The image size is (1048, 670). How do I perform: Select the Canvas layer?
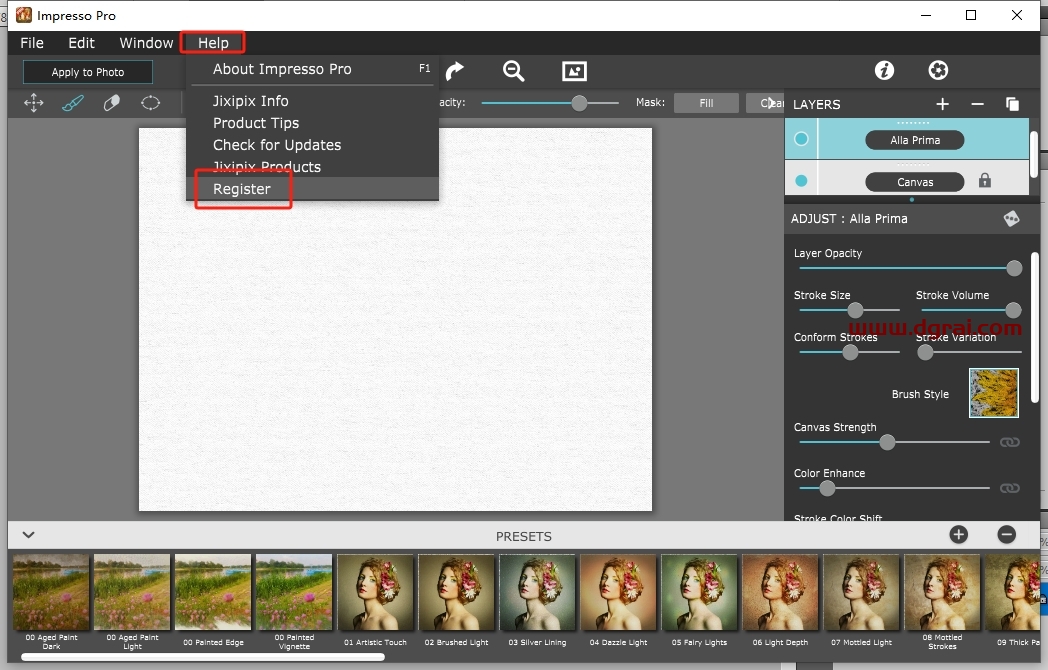pyautogui.click(x=914, y=182)
